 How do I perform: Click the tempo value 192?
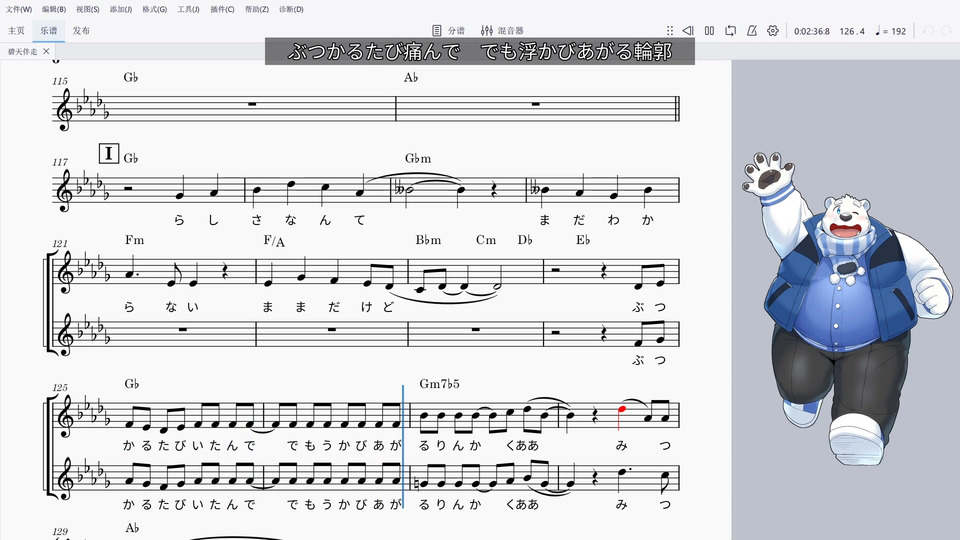[x=898, y=31]
